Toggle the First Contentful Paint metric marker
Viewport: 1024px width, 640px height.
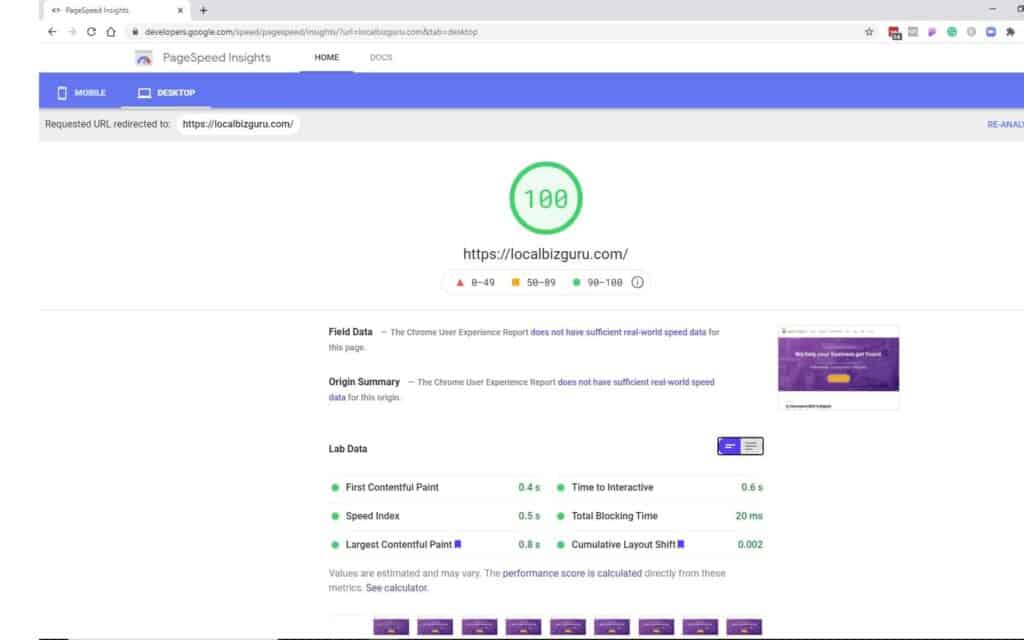pos(334,487)
